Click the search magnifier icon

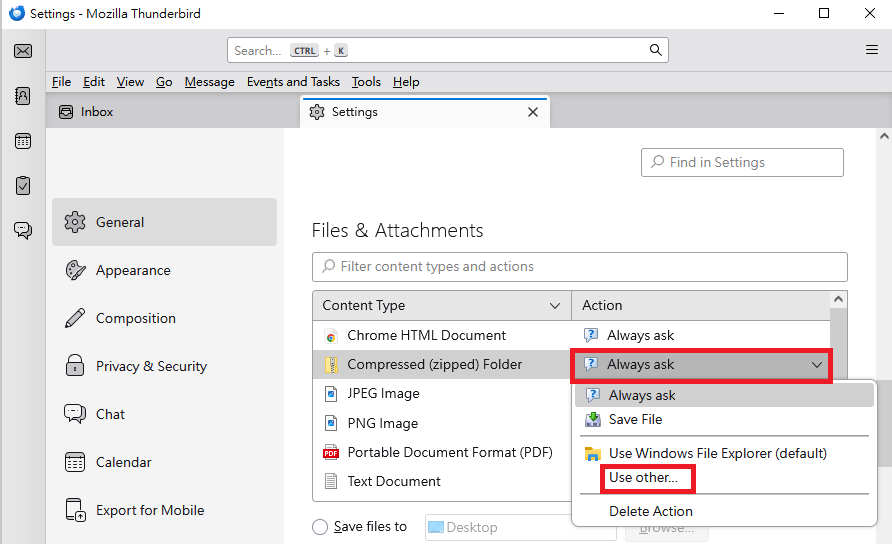tap(656, 50)
